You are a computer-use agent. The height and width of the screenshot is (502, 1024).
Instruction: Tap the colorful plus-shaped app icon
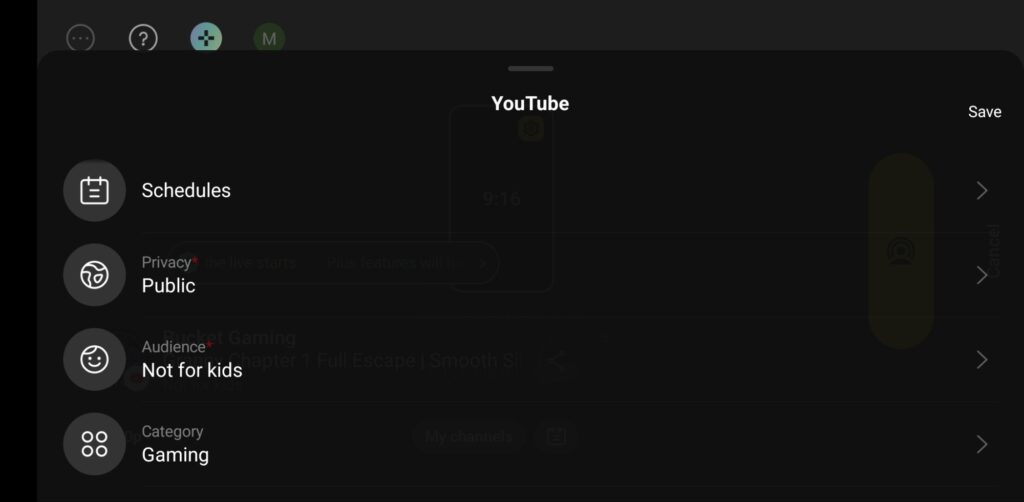206,39
